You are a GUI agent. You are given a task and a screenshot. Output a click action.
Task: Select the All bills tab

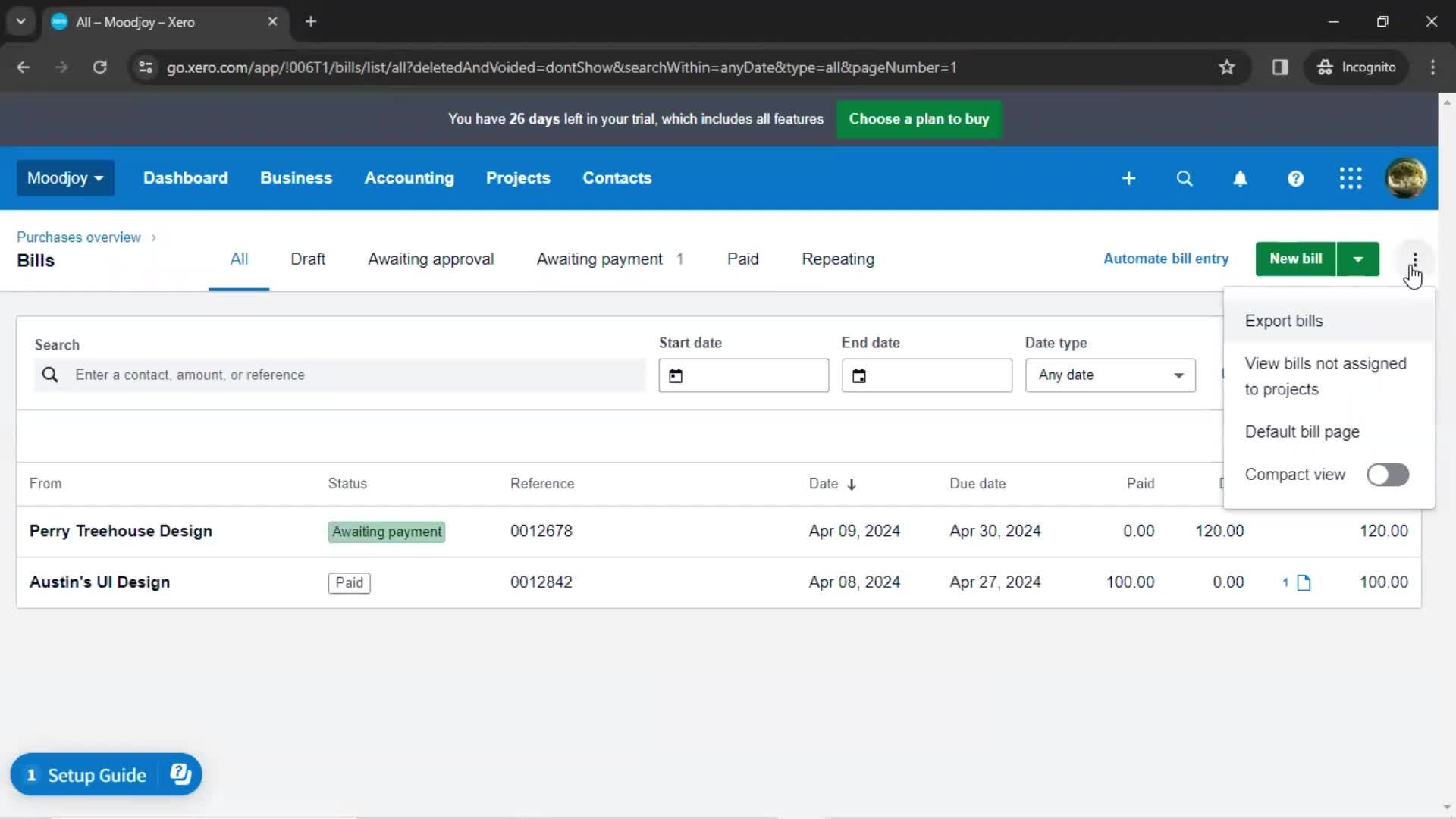239,259
